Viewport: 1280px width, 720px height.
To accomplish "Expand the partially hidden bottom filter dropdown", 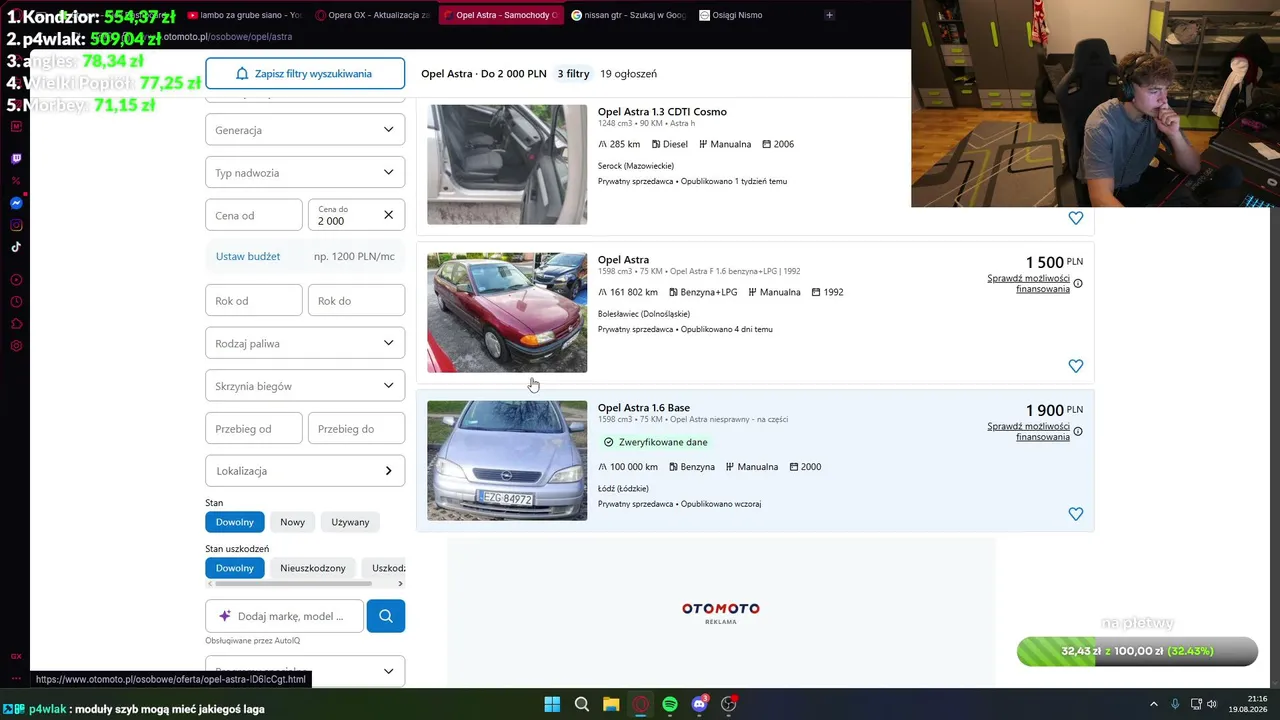I will coord(305,671).
